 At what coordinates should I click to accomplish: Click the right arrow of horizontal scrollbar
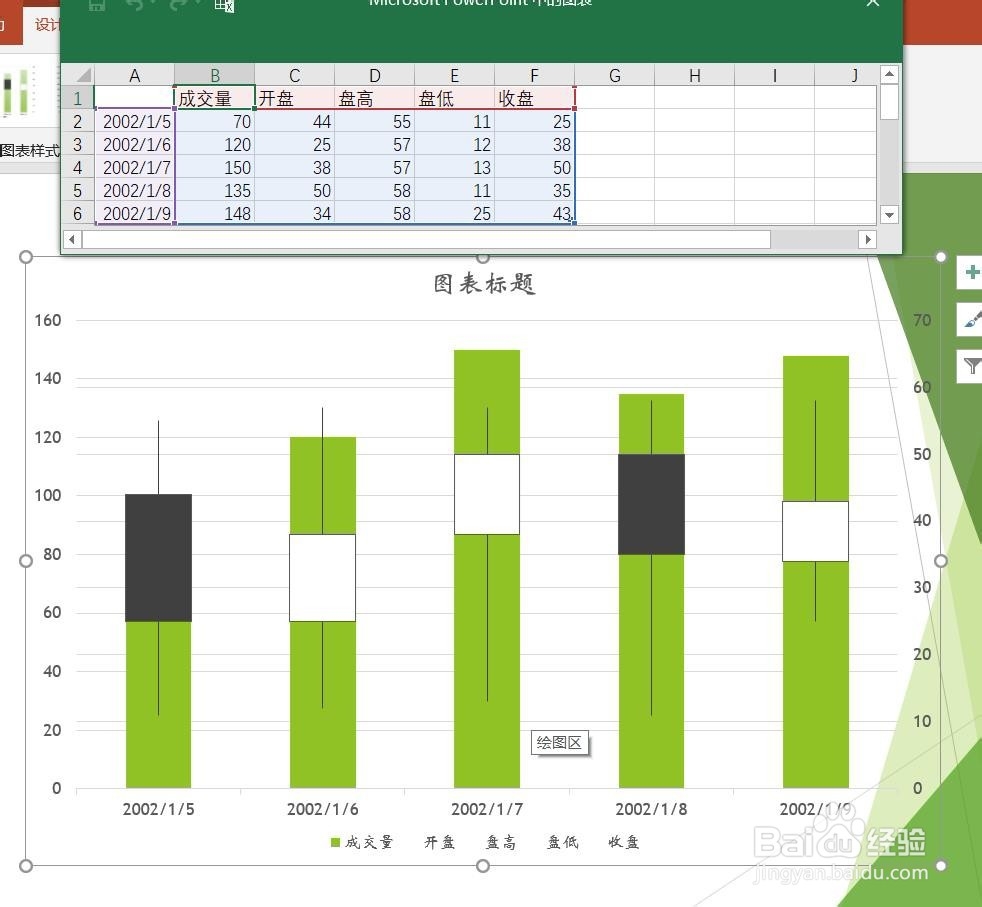click(867, 239)
